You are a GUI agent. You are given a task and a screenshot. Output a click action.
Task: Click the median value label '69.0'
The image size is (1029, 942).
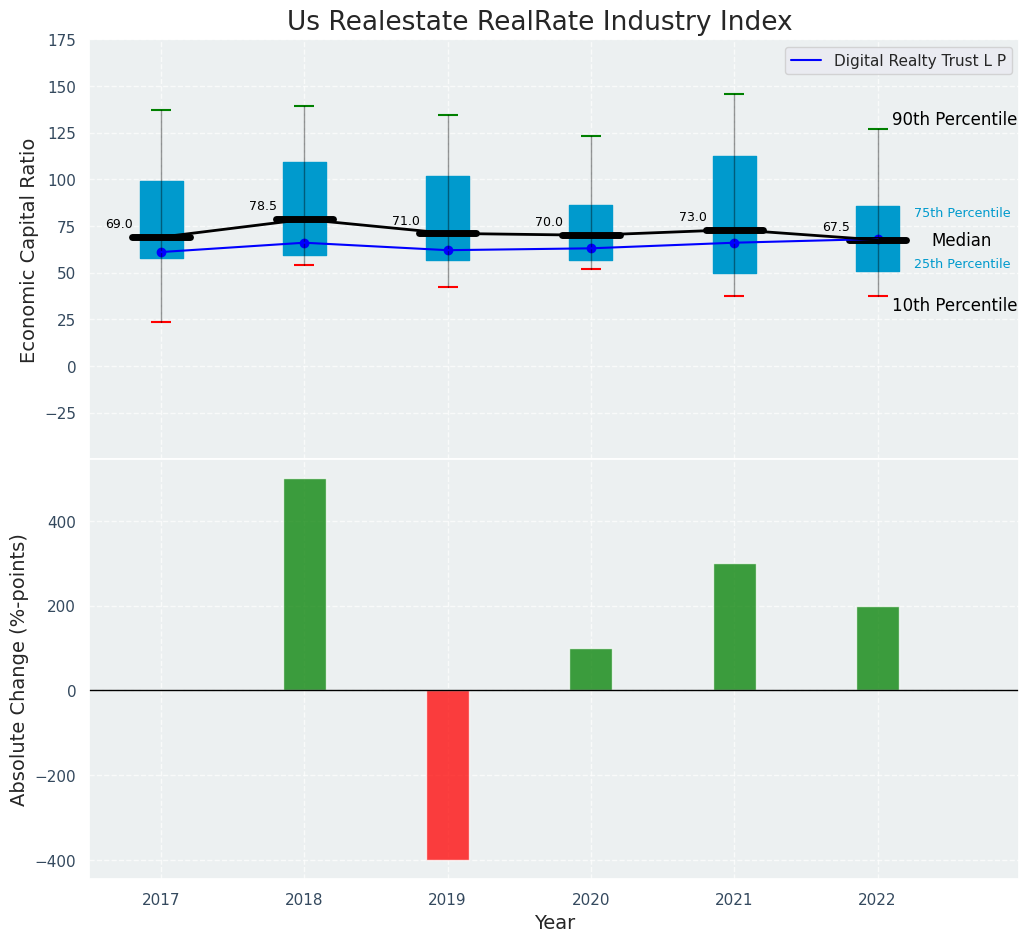(x=119, y=224)
